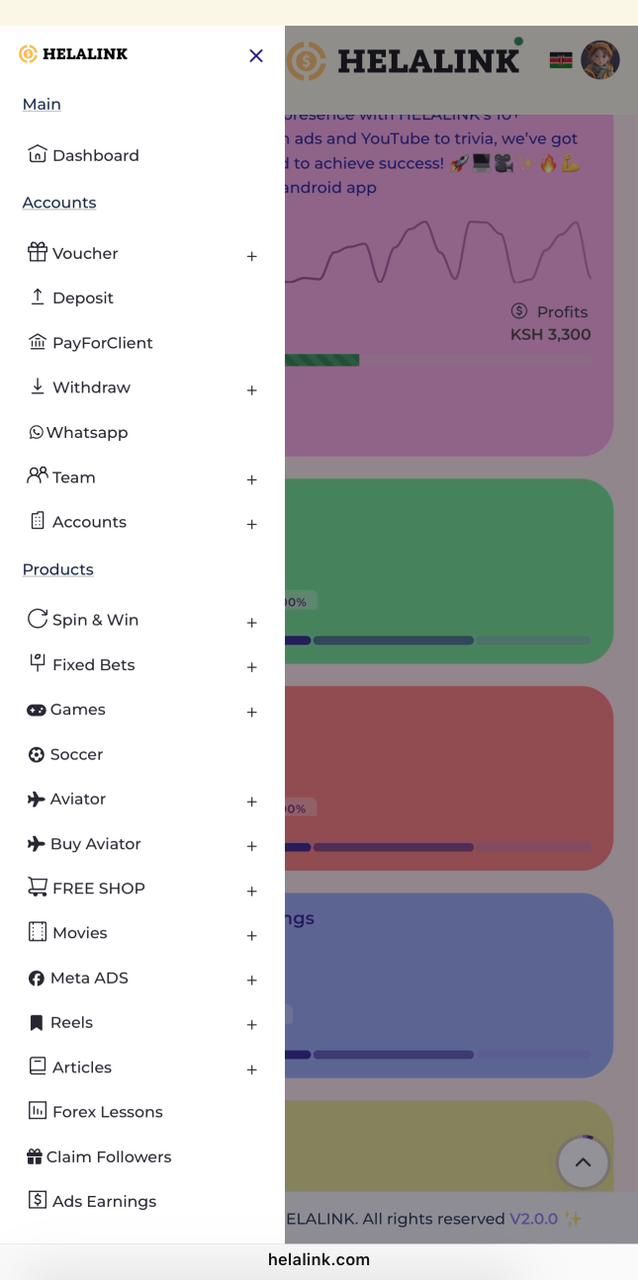Click the Forex Lessons chart icon
Image resolution: width=638 pixels, height=1280 pixels.
click(37, 1110)
